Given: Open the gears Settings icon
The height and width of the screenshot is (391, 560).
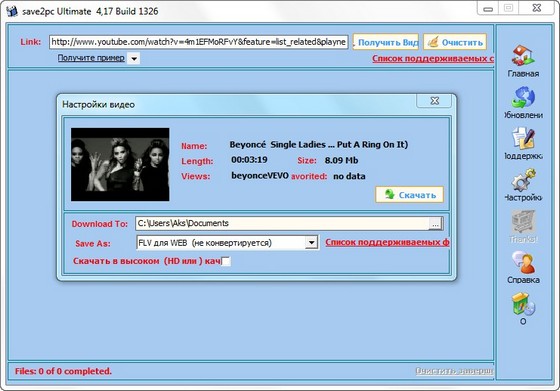Looking at the screenshot, I should point(523,180).
